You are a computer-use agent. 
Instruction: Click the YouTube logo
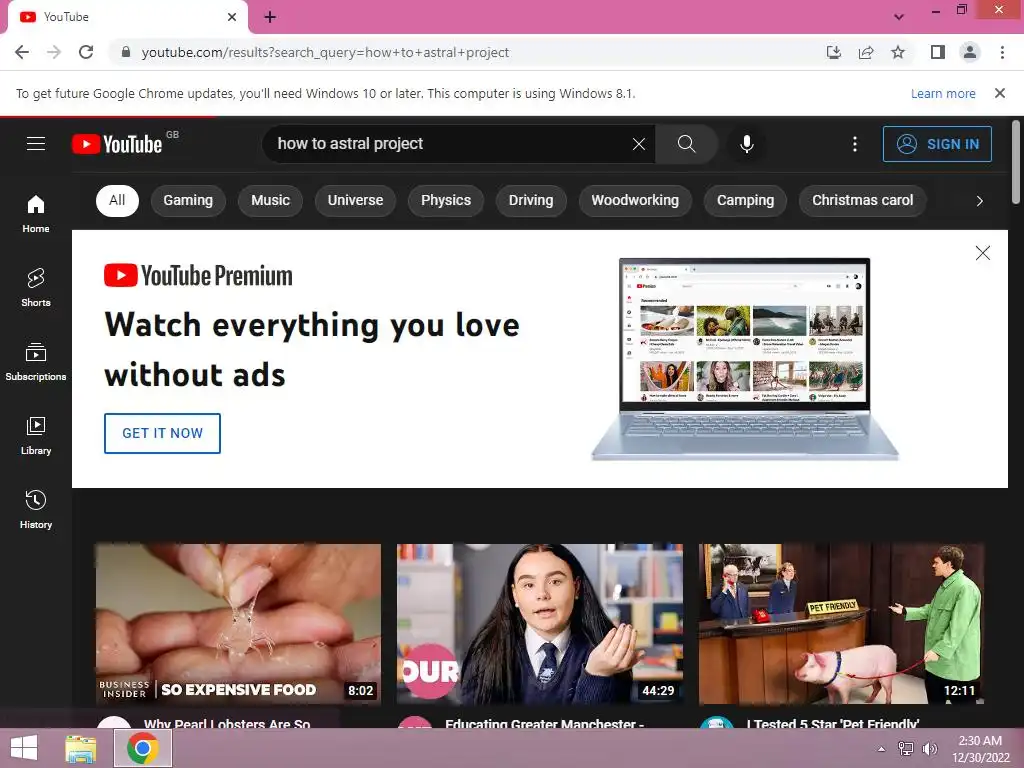[x=118, y=144]
